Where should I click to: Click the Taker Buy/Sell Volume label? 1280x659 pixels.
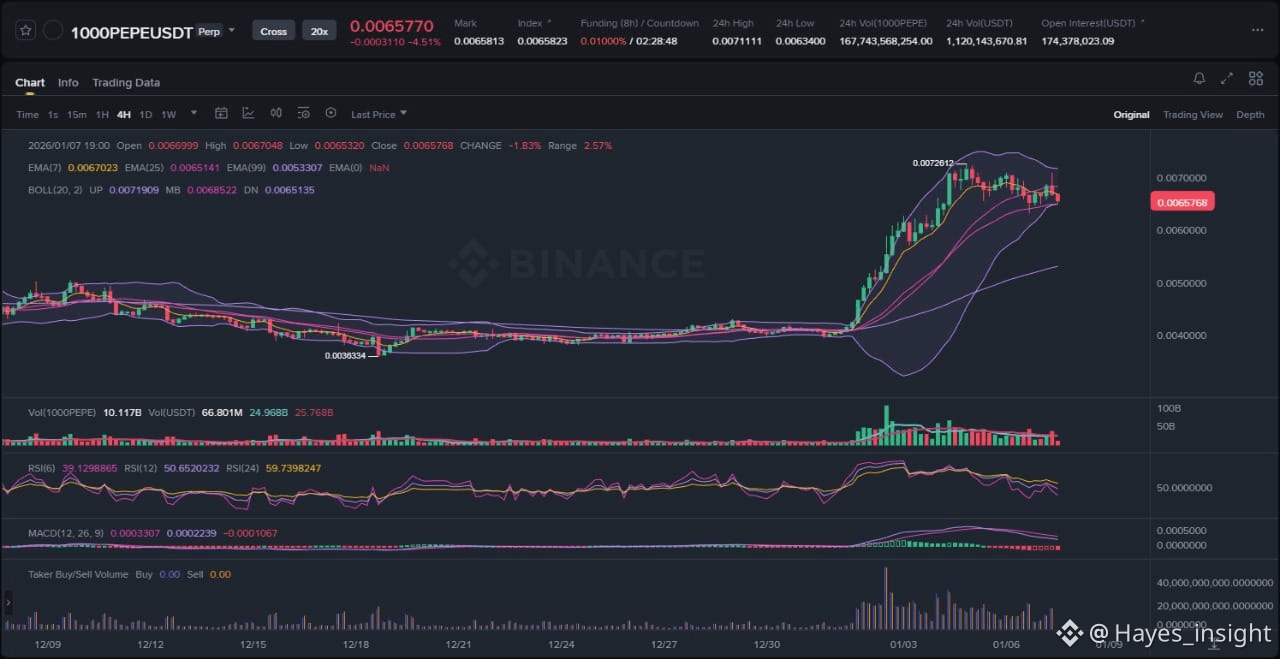pos(78,574)
